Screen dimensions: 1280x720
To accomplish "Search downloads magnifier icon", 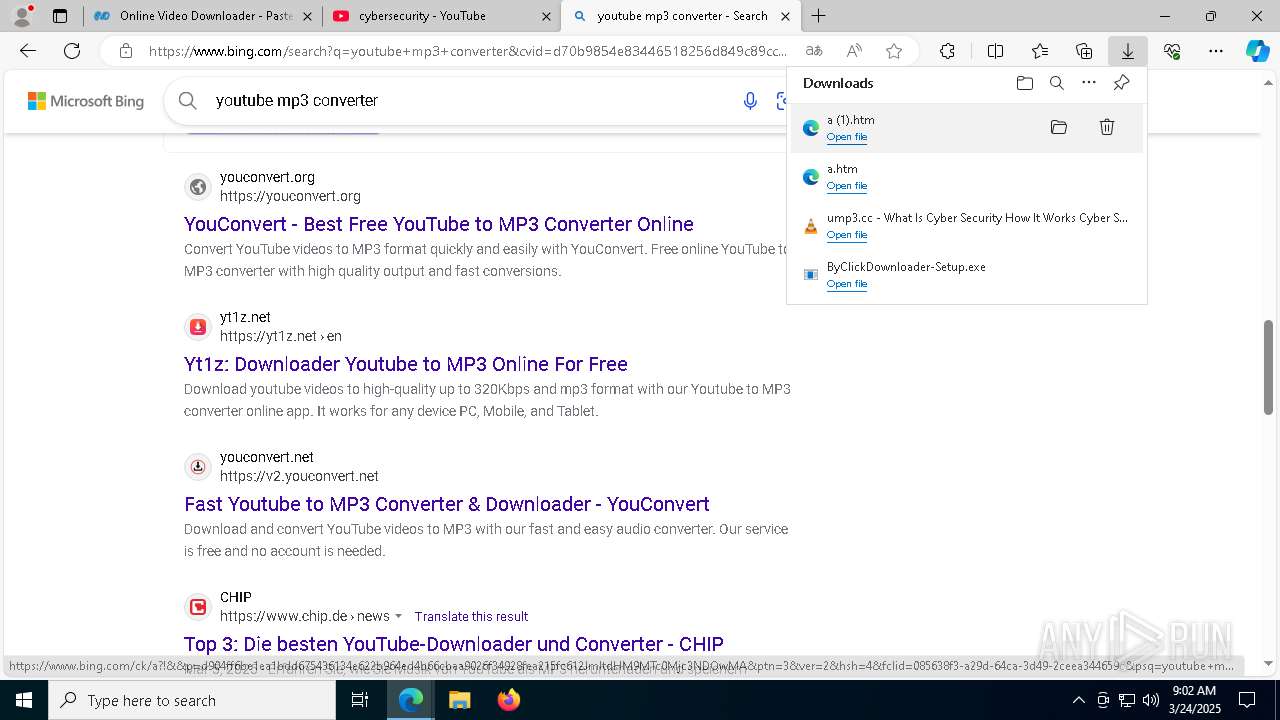I will (x=1057, y=83).
